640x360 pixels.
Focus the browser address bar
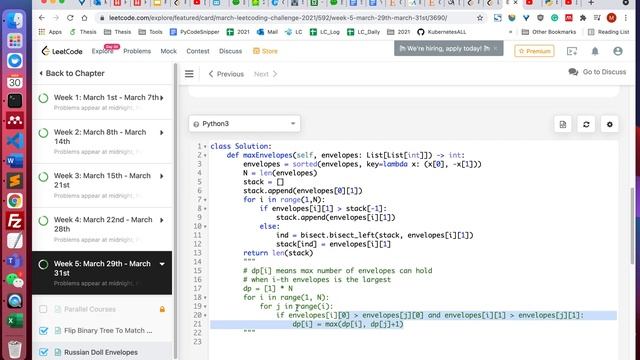(278, 18)
